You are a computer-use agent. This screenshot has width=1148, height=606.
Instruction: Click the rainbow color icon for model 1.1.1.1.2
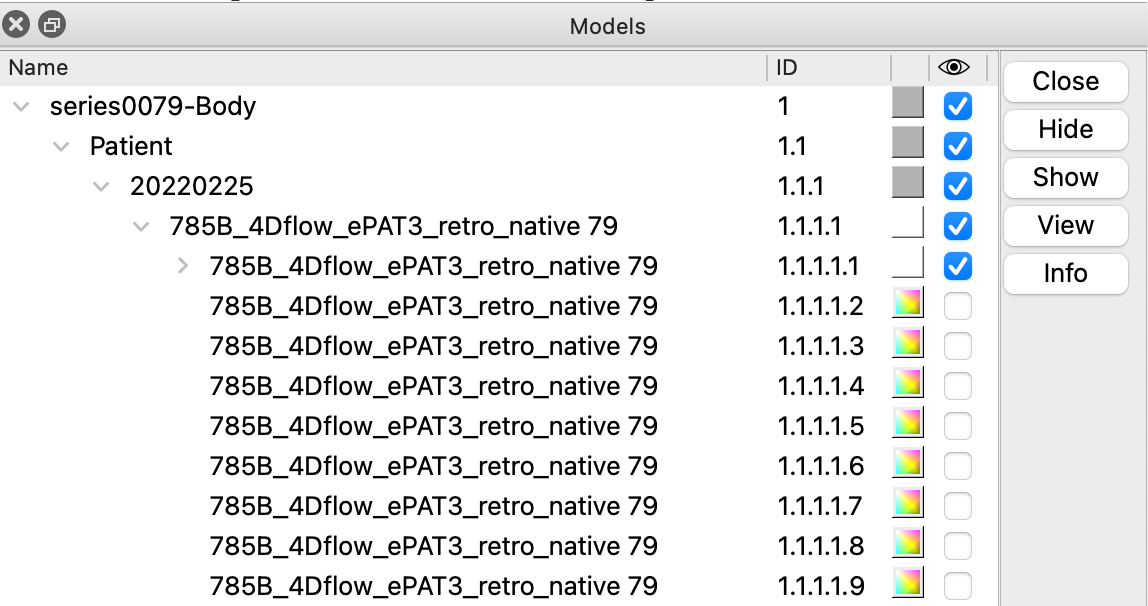pyautogui.click(x=907, y=304)
